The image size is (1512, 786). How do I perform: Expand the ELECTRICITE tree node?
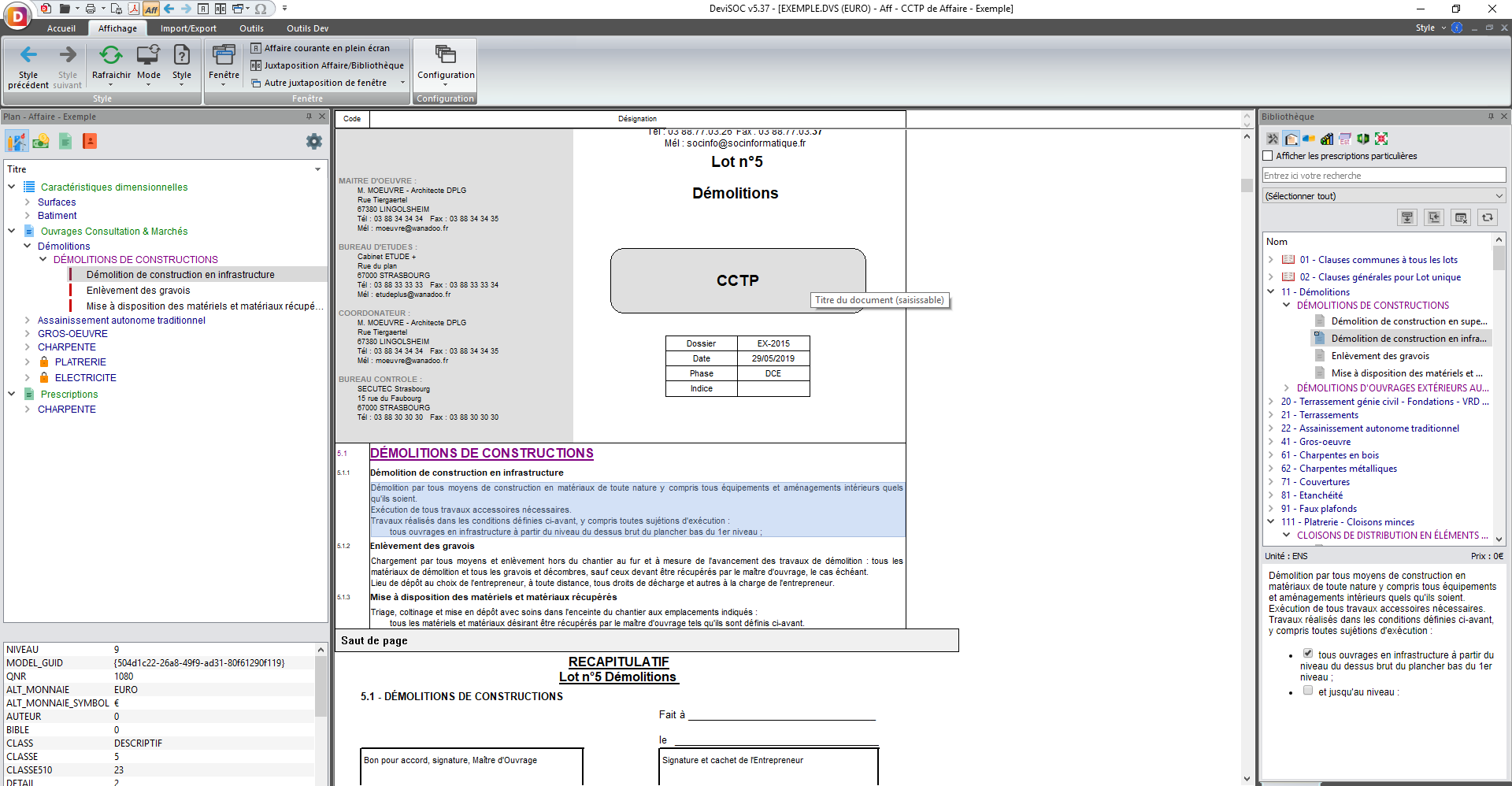[x=28, y=377]
